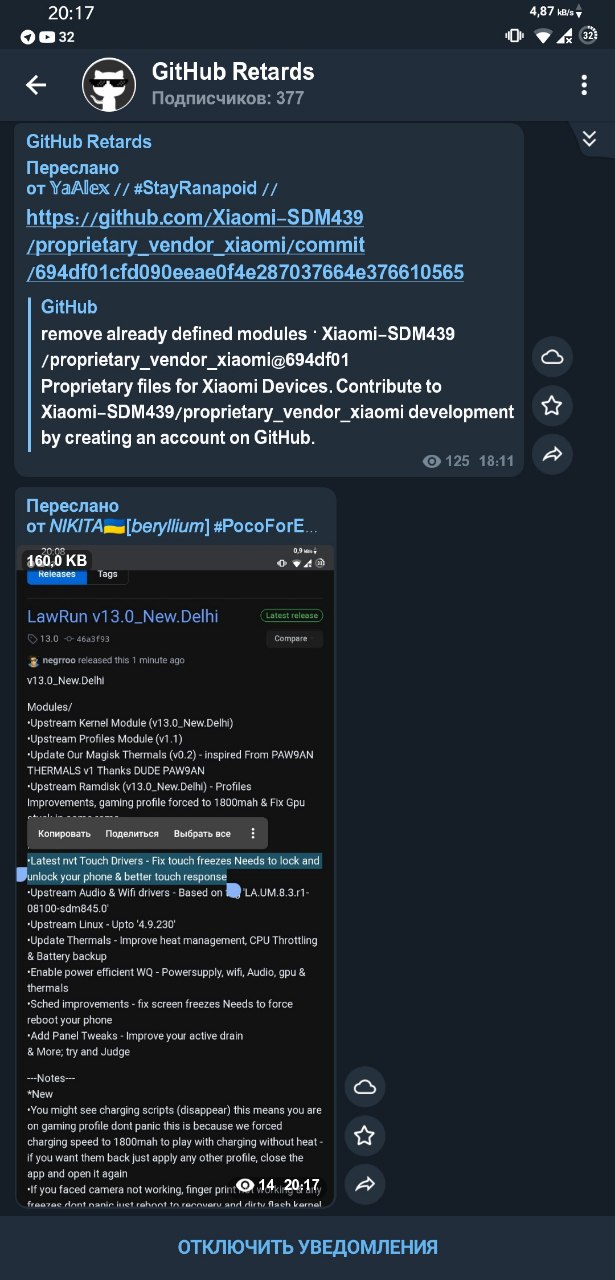Tap ОТКЛЮЧИТЬ УВЕДОМЛЕНИЯ to mute notifications
Viewport: 615px width, 1280px height.
tap(308, 1247)
